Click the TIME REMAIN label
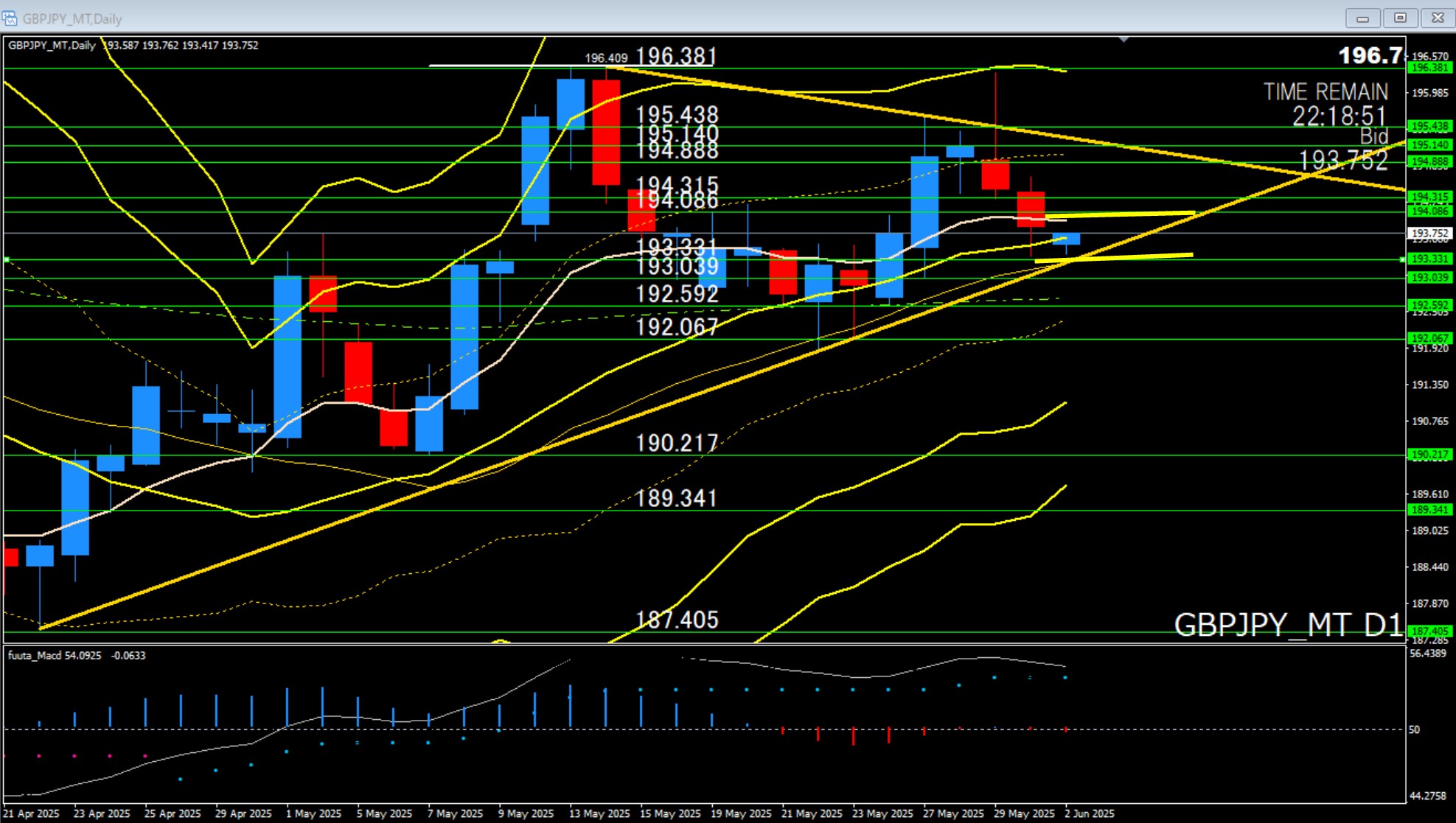The image size is (1456, 823). 1326,92
